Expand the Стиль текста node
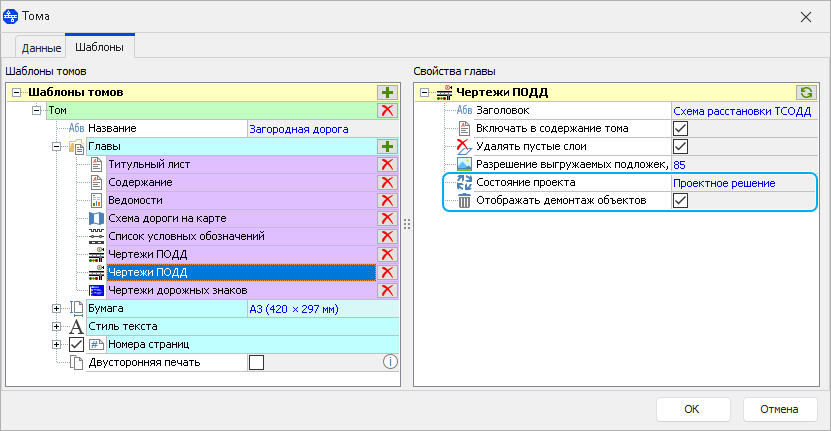Image resolution: width=831 pixels, height=431 pixels. [57, 326]
